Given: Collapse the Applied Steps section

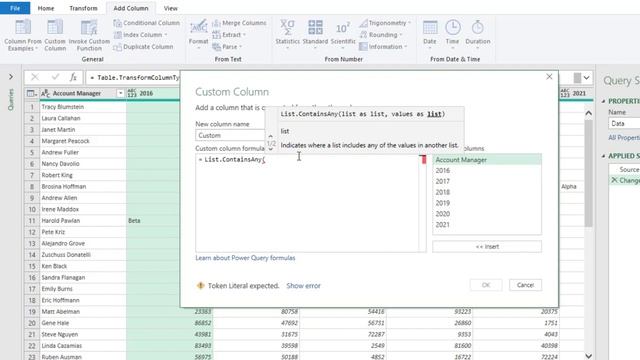Looking at the screenshot, I should click(604, 156).
